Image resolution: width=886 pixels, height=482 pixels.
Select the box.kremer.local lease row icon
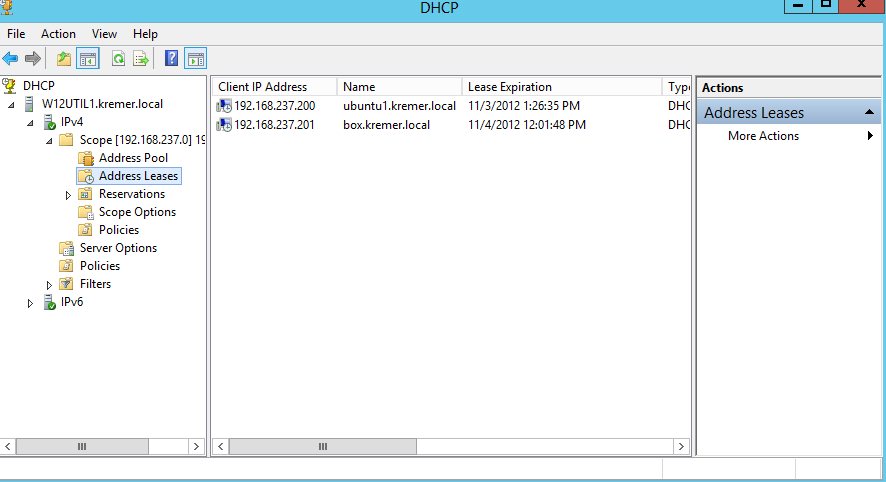[x=224, y=125]
